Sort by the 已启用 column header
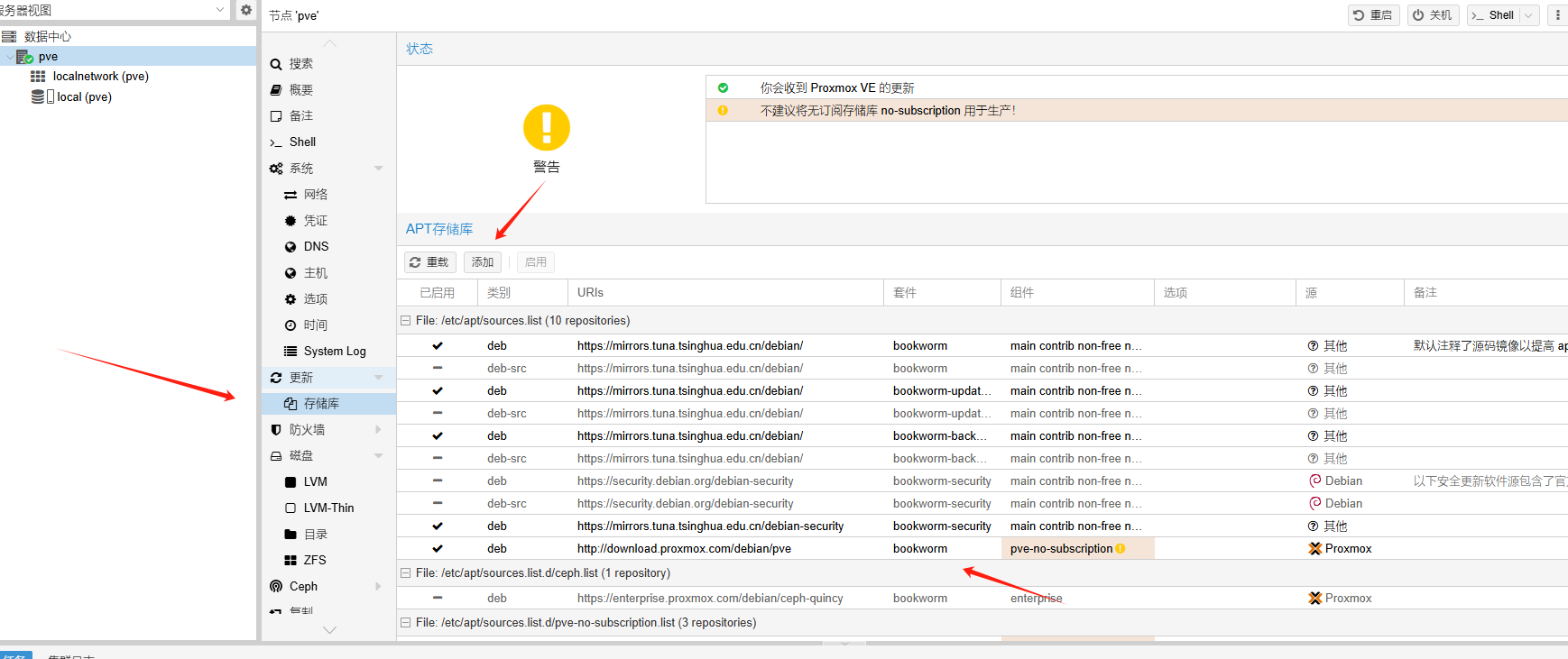This screenshot has width=1568, height=659. tap(438, 293)
